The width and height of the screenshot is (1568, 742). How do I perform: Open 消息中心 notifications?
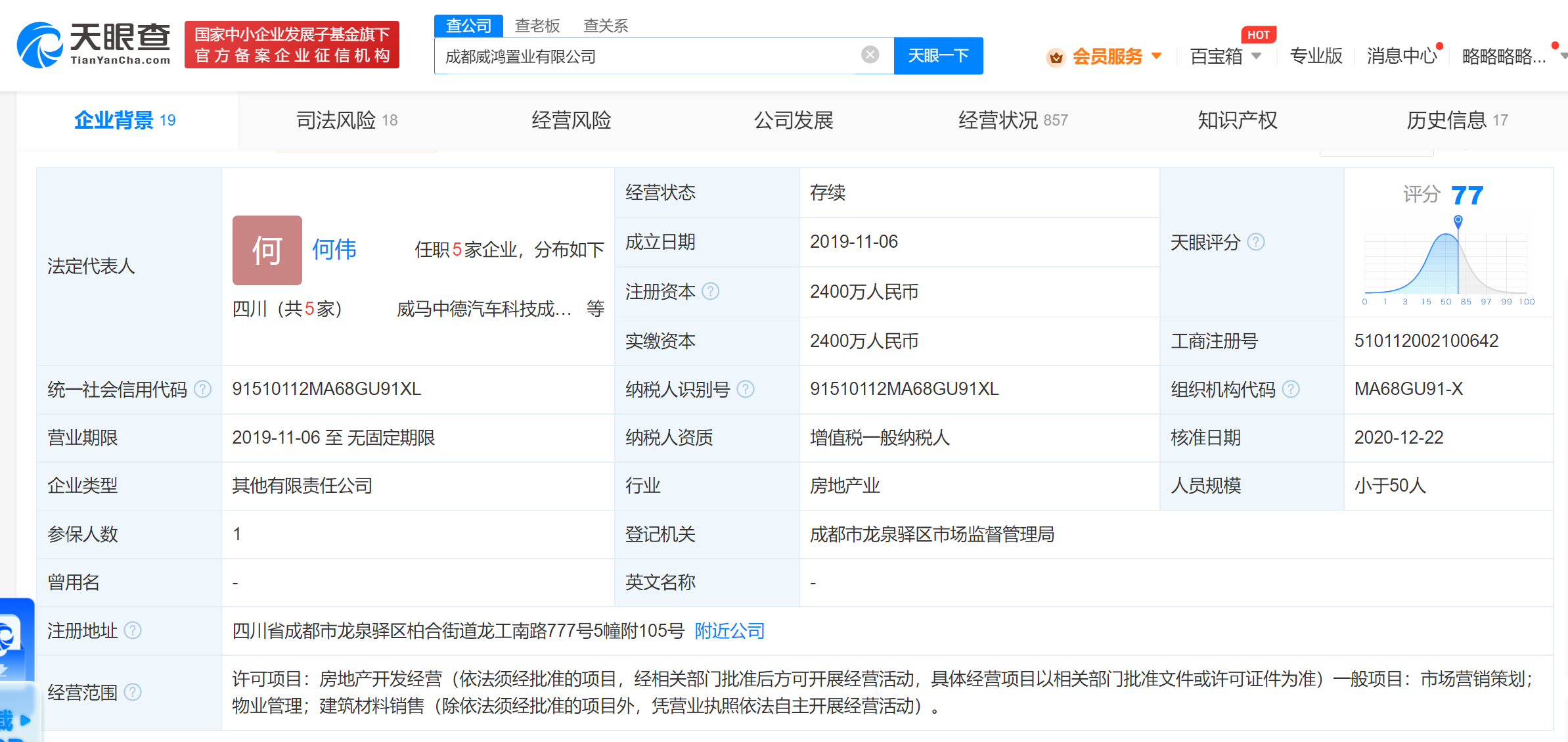click(1402, 57)
